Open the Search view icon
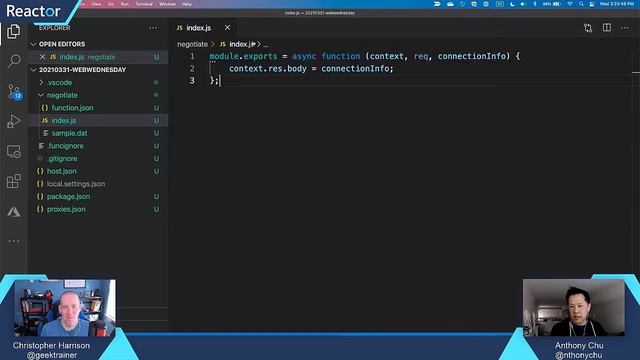Screen dimensions: 640x360 click(x=14, y=61)
